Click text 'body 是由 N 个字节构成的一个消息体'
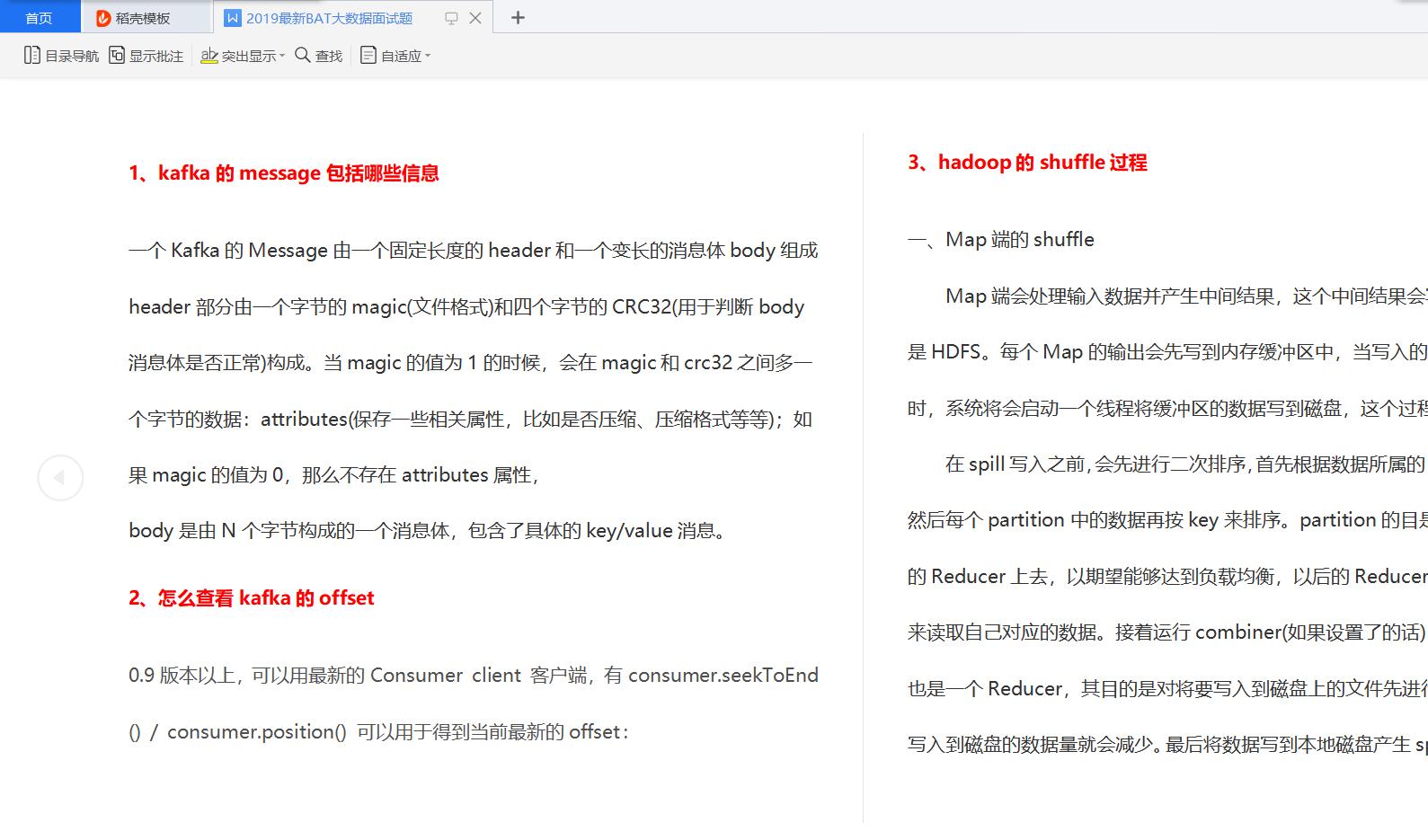The image size is (1428, 840). pos(288,531)
